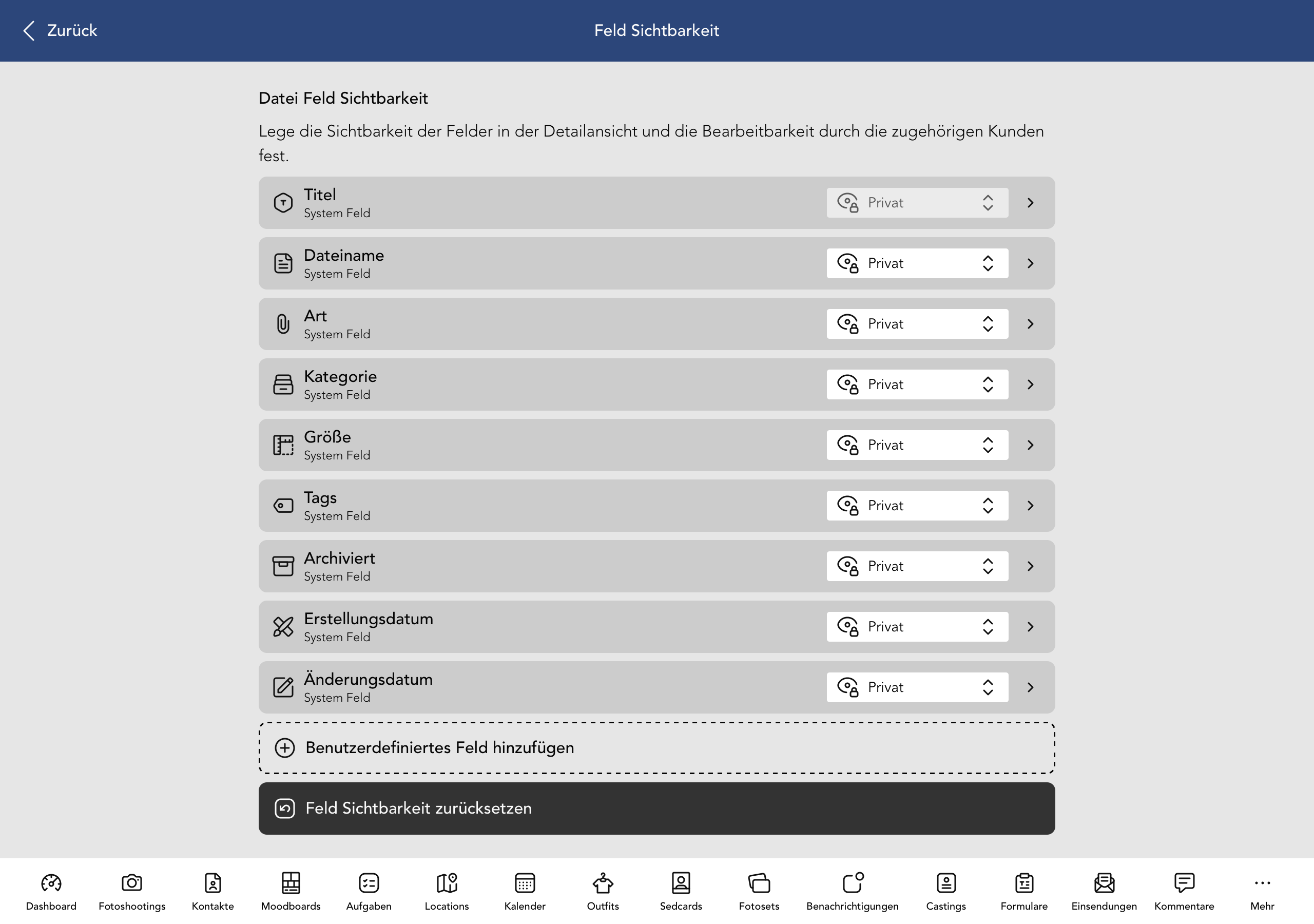This screenshot has height=924, width=1314.
Task: Click the Erstellungsdatum pencil-ruler icon
Action: (283, 627)
